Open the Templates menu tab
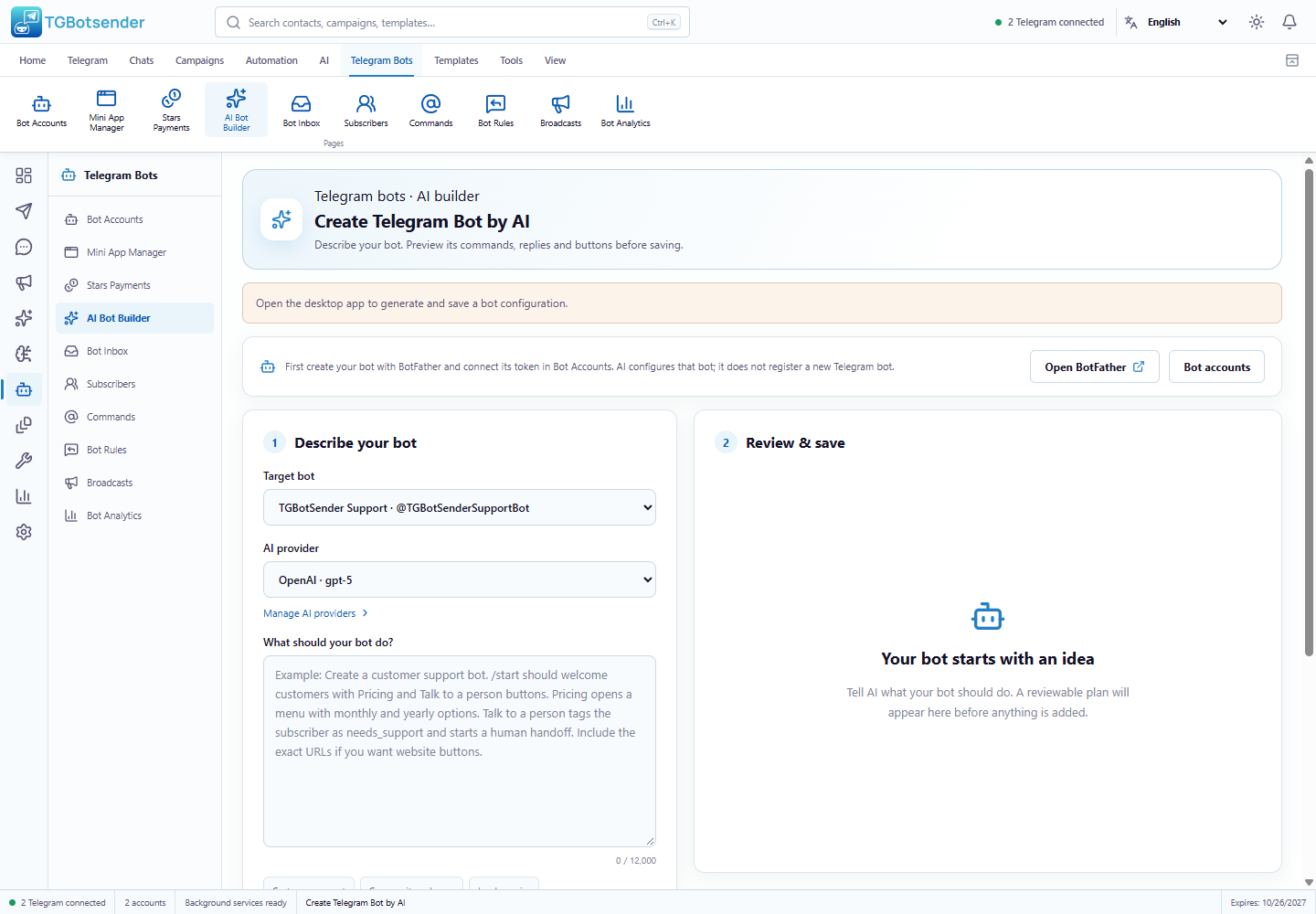Image resolution: width=1316 pixels, height=914 pixels. pyautogui.click(x=456, y=60)
